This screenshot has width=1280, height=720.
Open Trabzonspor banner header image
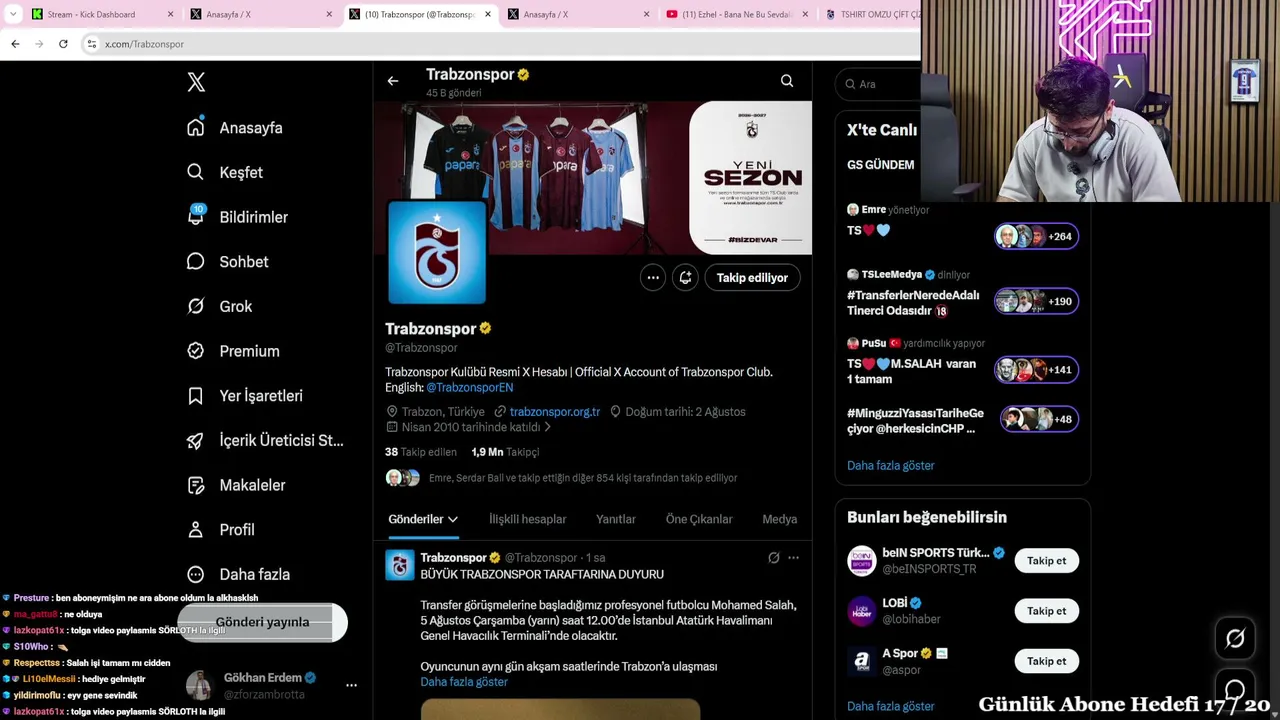click(593, 177)
